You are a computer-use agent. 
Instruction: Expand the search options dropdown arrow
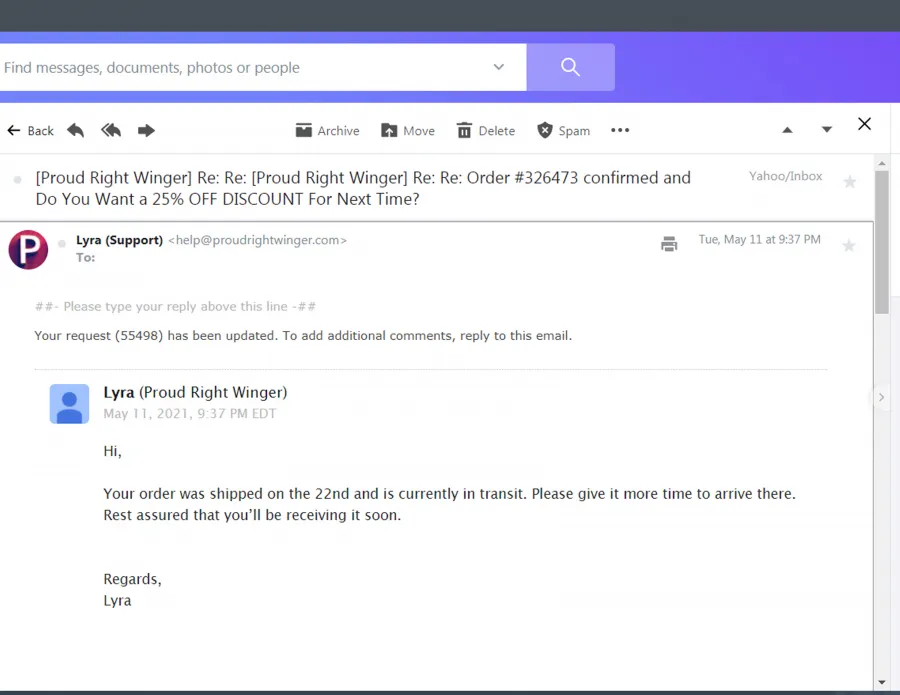click(x=499, y=67)
